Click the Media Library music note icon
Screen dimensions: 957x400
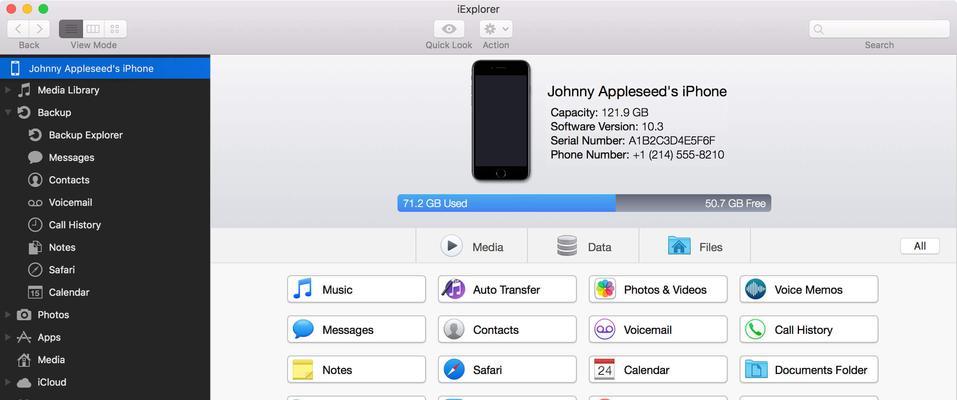(x=24, y=90)
